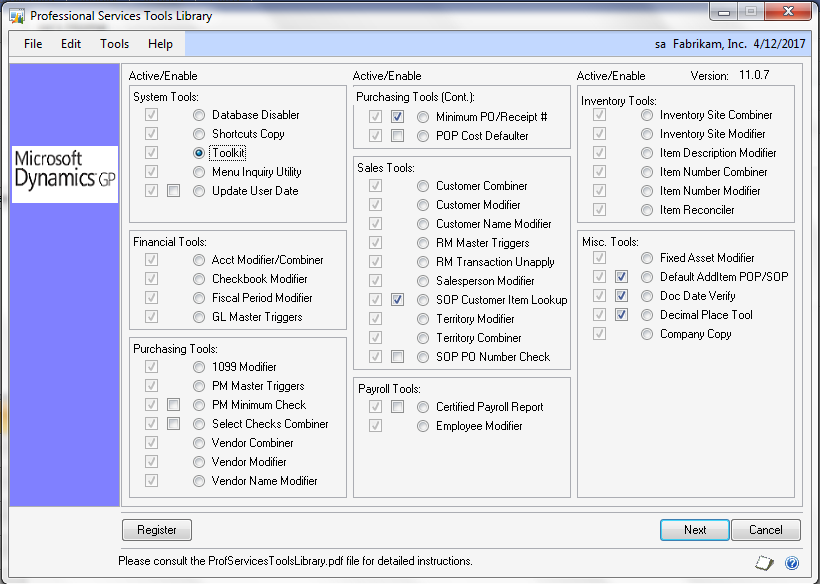Enable the PM Minimum Check checkbox
Viewport: 820px width, 584px height.
[x=174, y=405]
